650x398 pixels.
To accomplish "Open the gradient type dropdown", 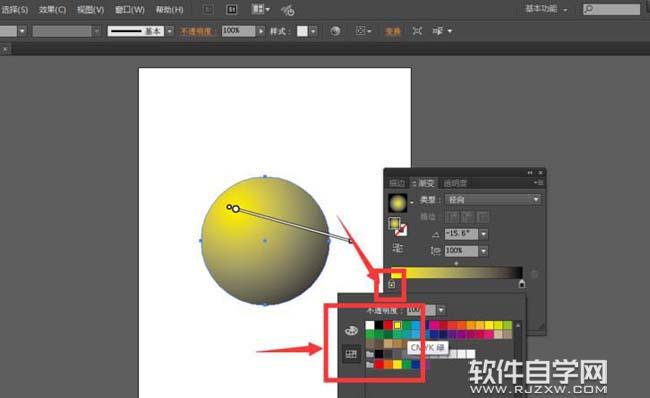I will click(493, 200).
